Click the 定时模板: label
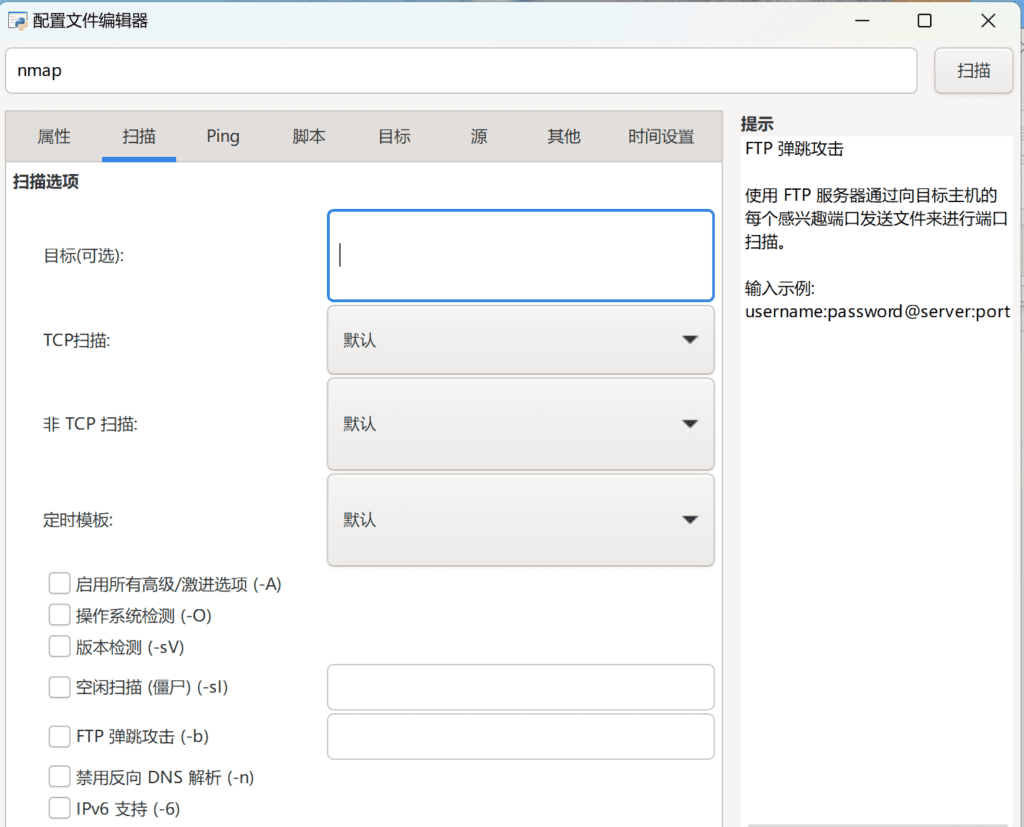 78,520
